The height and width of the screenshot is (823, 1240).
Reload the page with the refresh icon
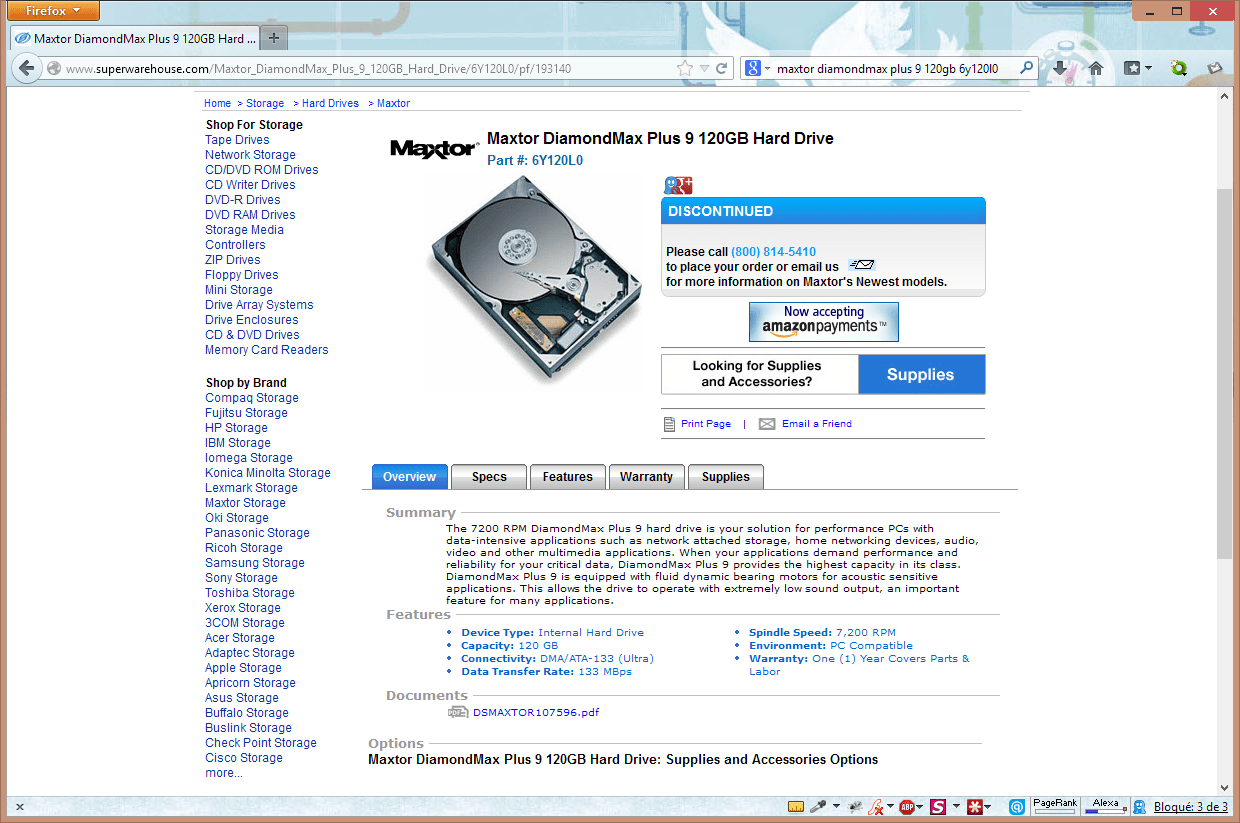click(x=722, y=68)
